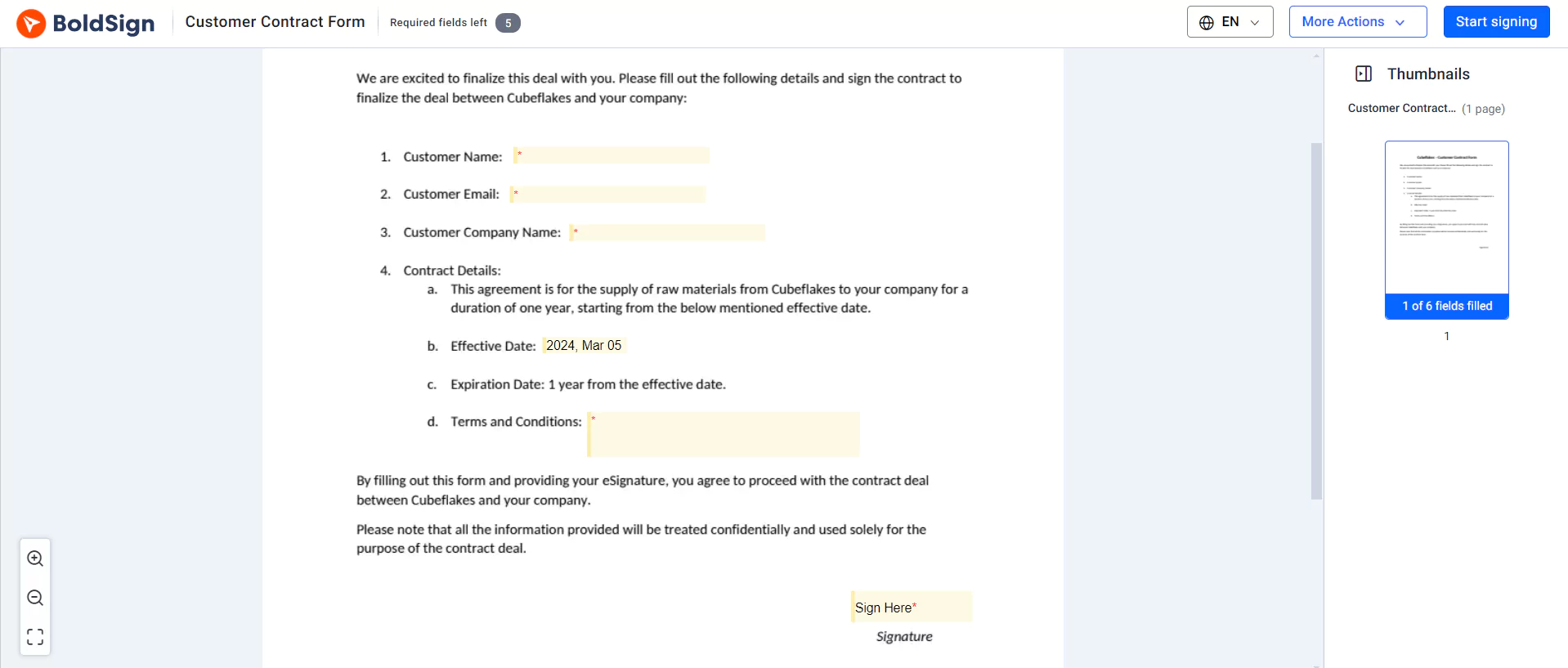Select the zoom in tool

34,558
